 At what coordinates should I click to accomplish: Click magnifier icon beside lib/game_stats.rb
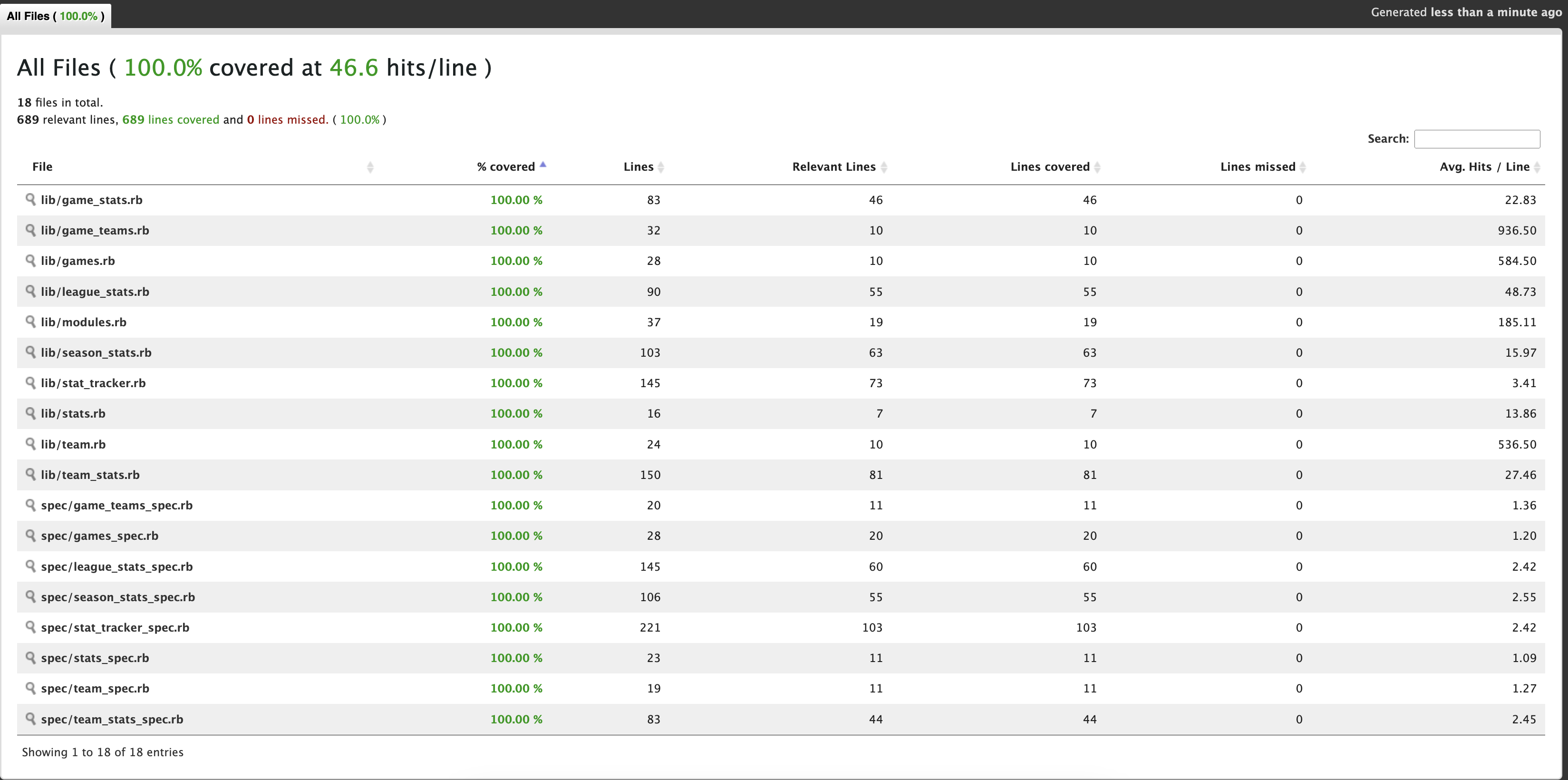pos(30,199)
